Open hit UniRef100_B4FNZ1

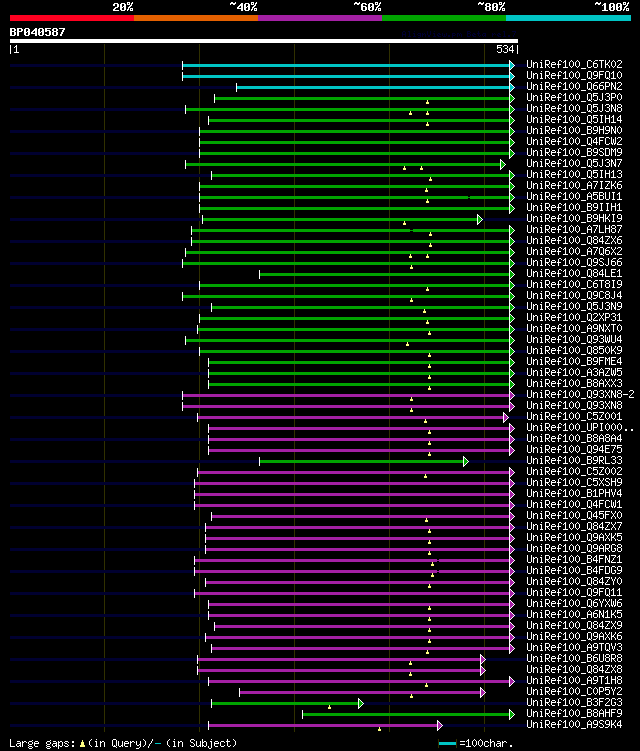(574, 560)
